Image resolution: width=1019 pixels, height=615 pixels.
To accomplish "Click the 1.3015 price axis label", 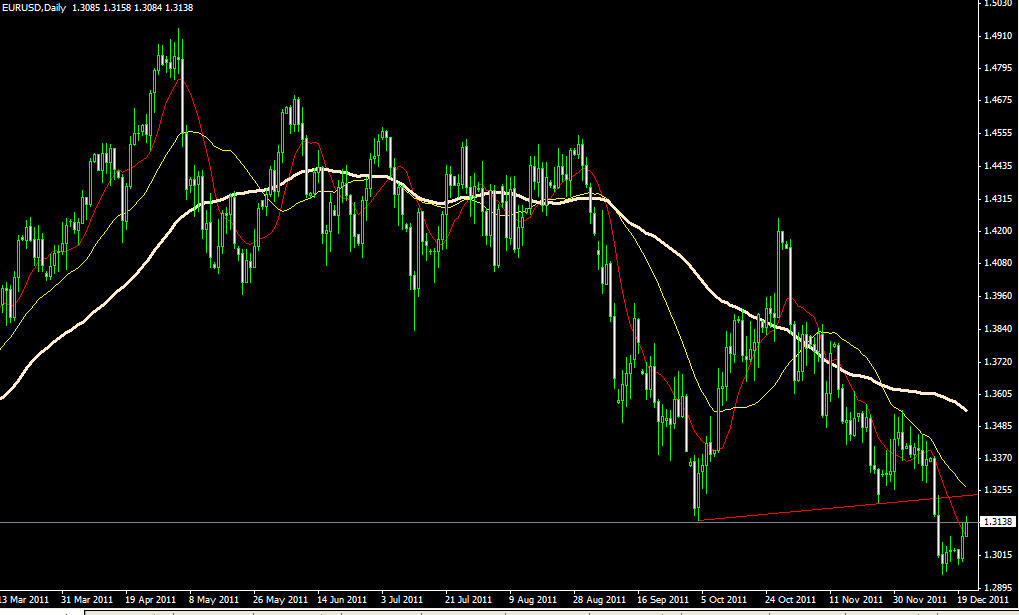I will point(998,555).
